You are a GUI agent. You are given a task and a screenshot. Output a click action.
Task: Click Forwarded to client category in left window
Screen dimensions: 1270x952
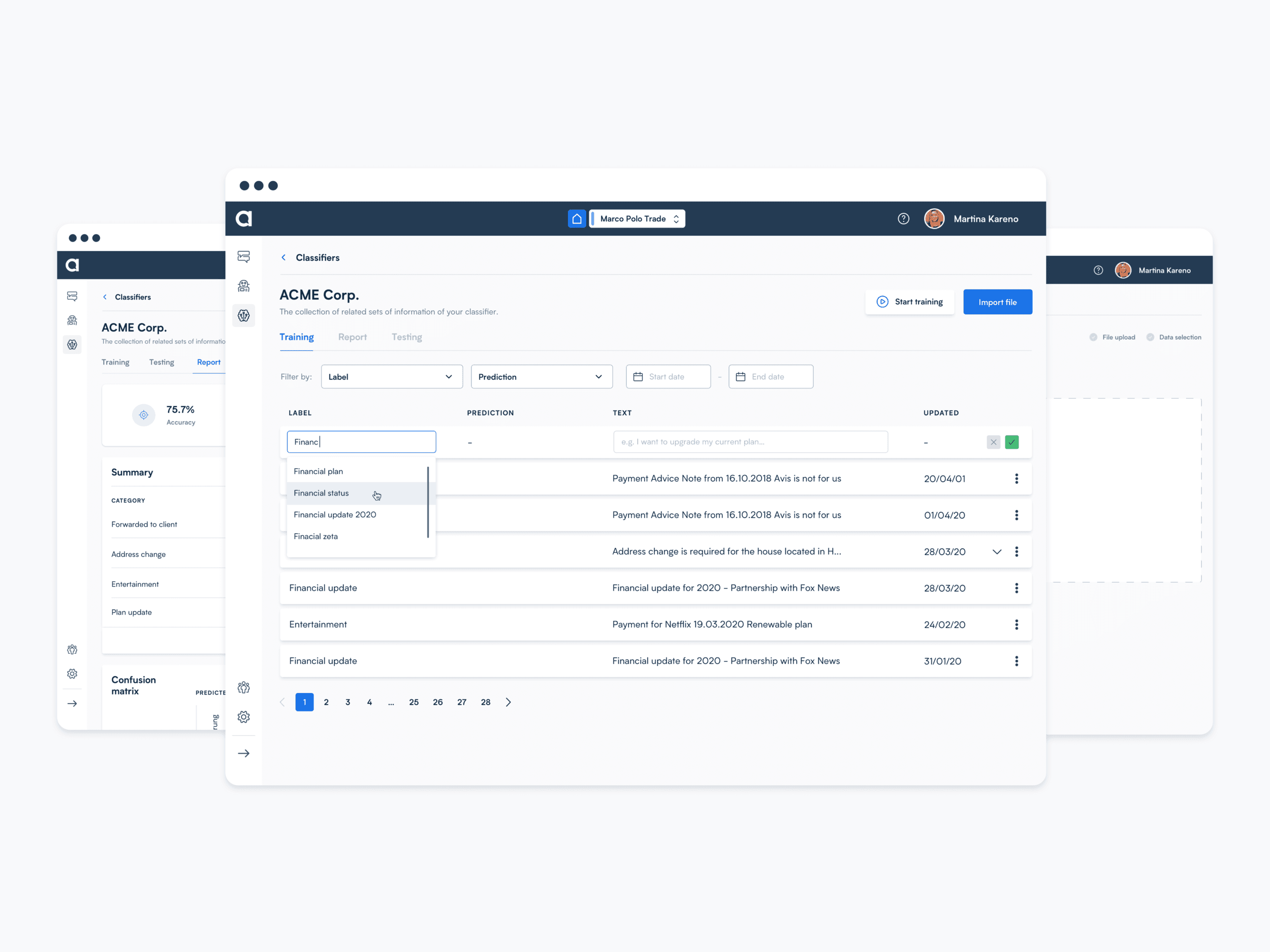144,524
